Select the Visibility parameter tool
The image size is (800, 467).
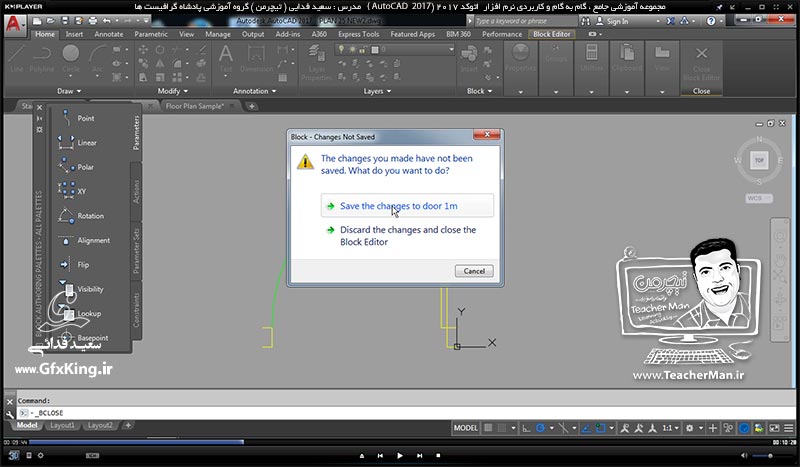[81, 289]
